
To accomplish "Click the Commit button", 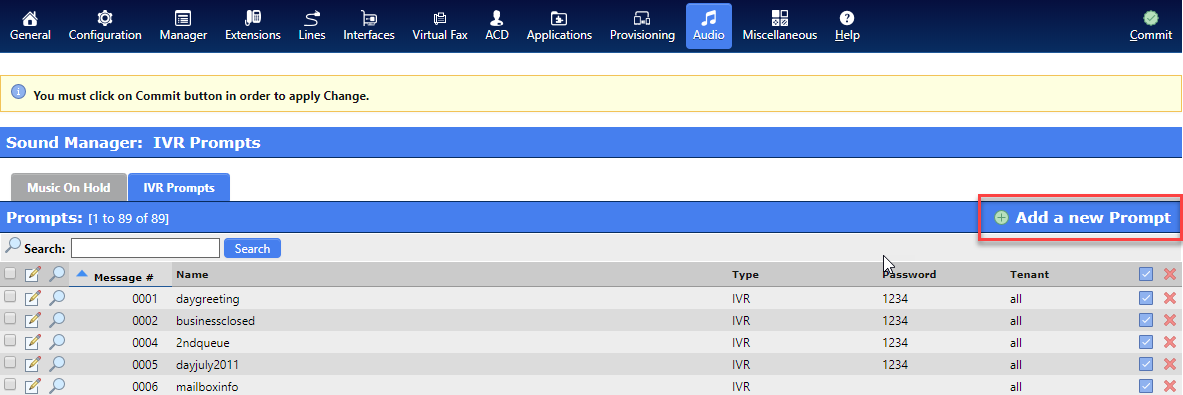I will tap(1151, 26).
